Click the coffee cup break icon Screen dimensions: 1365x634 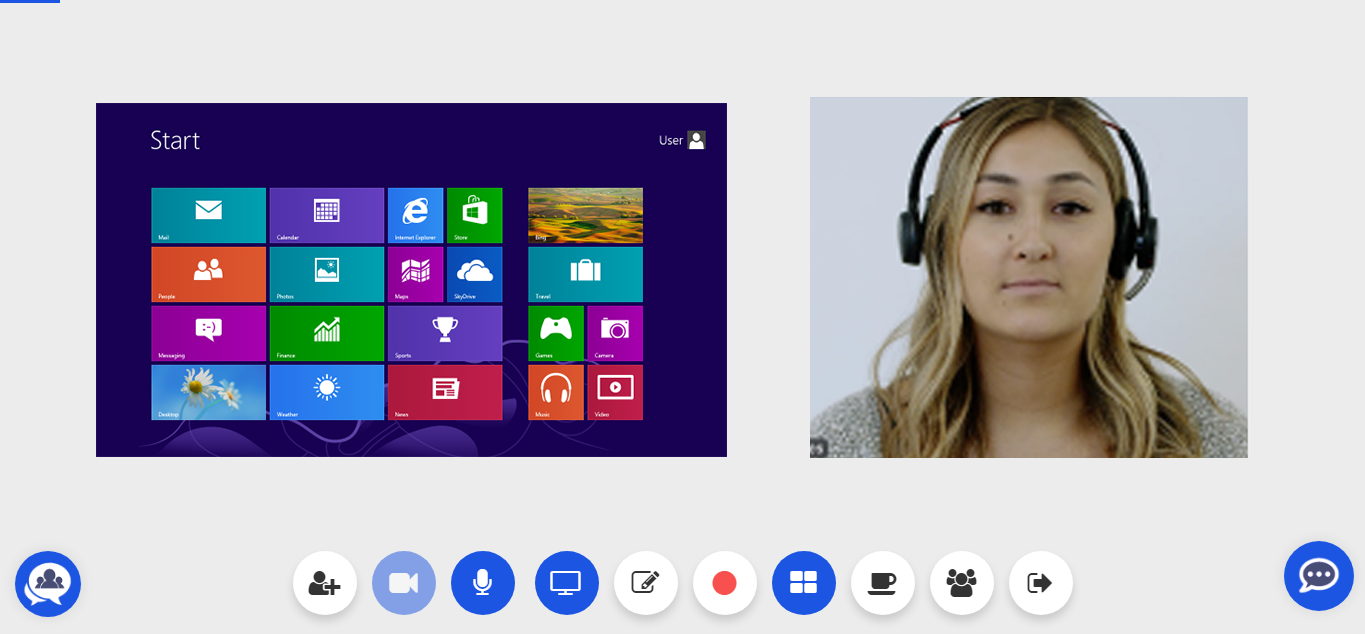click(883, 583)
